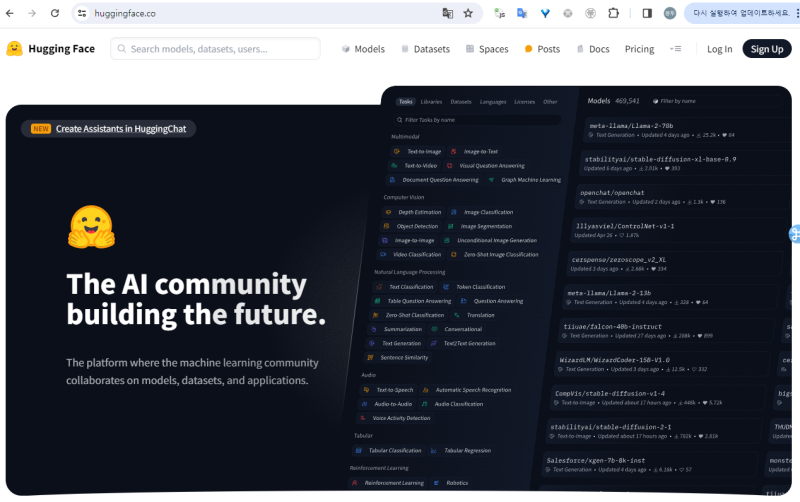Reload the page with the refresh icon
Viewport: 800px width, 502px height.
coord(54,14)
